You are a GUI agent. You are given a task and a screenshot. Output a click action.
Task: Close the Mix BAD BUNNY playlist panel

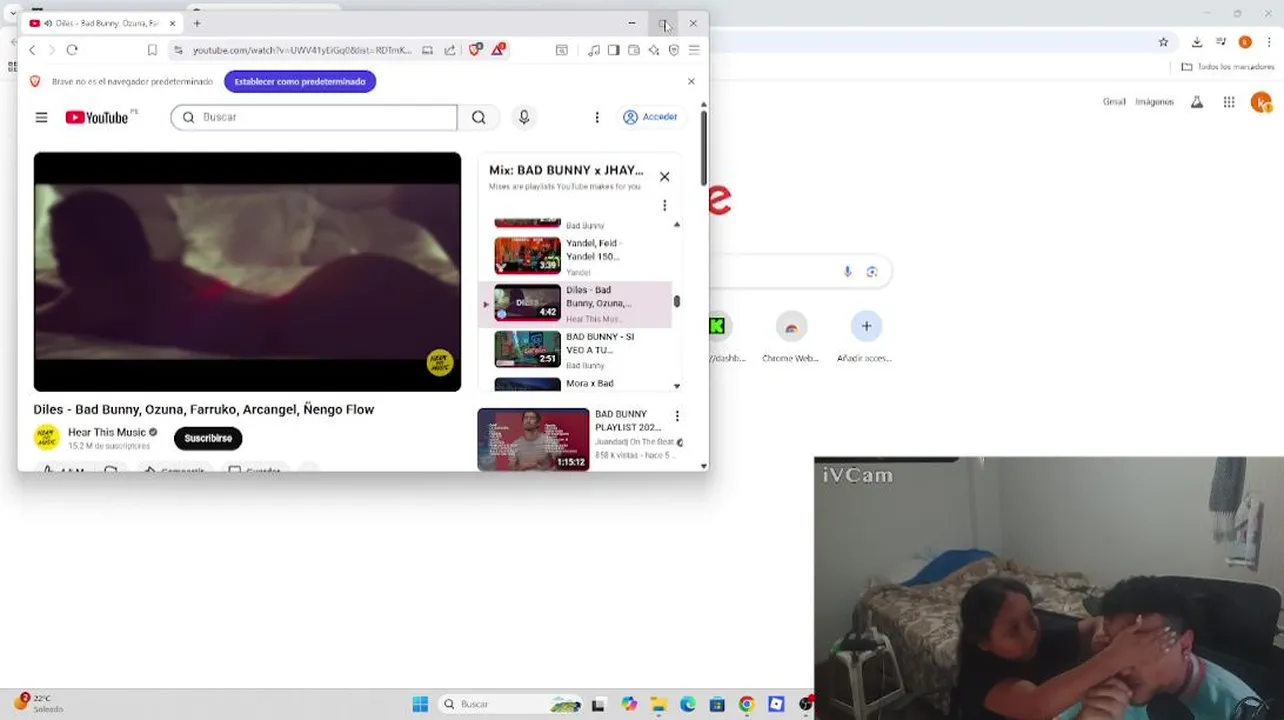click(664, 177)
